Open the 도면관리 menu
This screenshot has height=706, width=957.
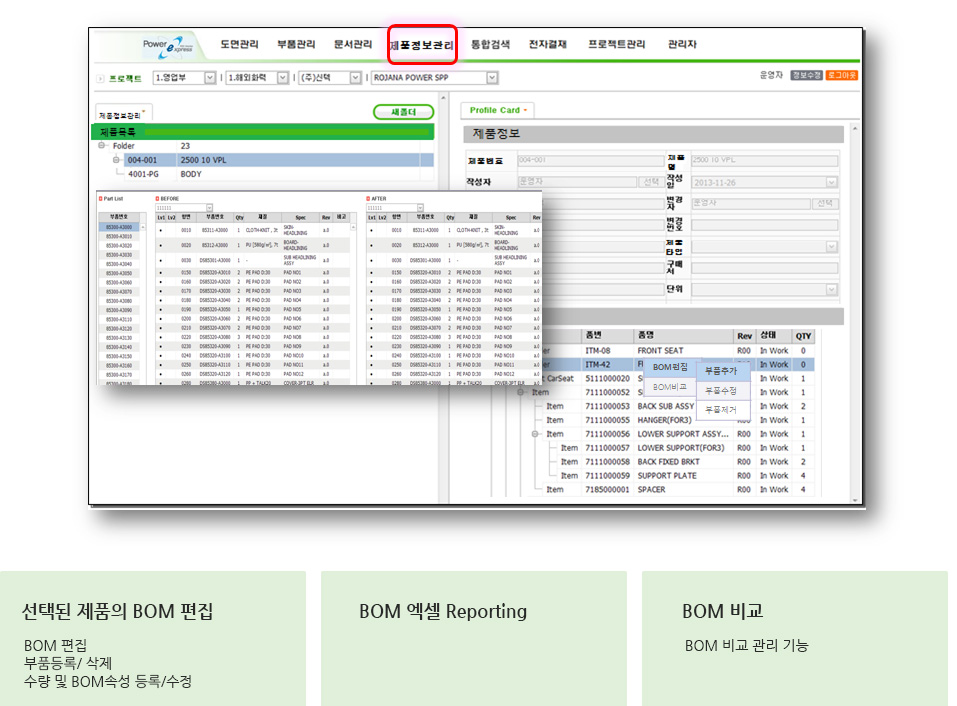pos(239,45)
